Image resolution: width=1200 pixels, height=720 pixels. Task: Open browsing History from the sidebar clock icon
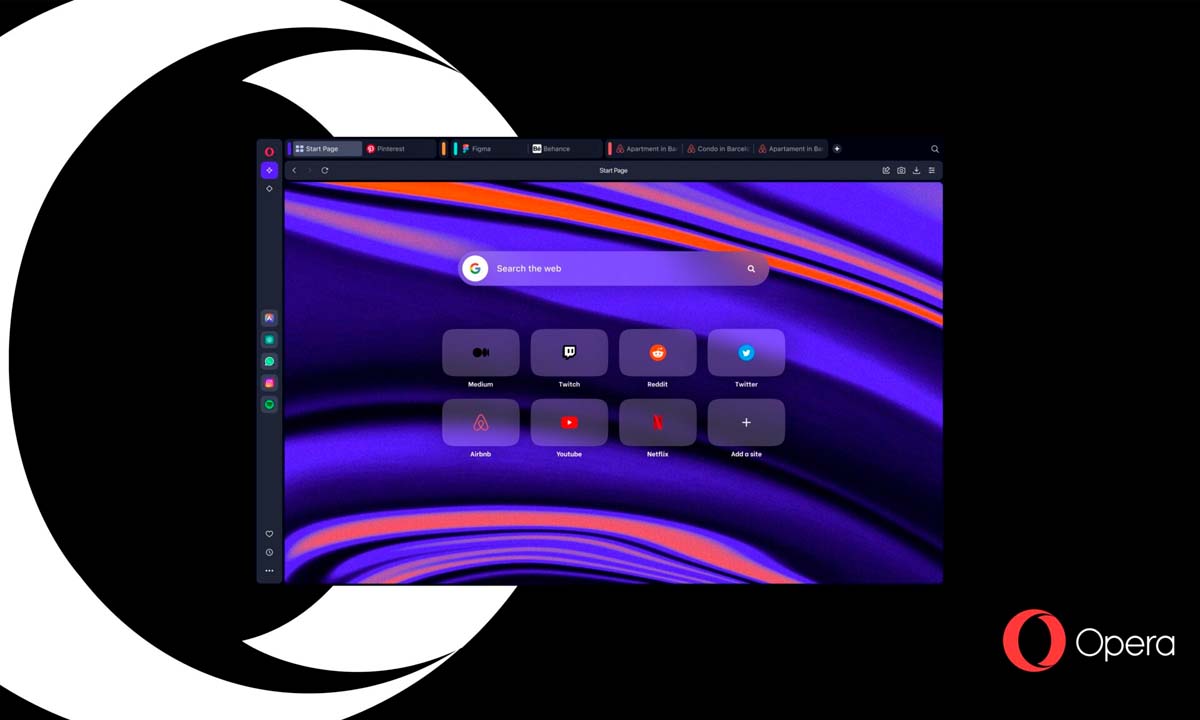tap(268, 550)
